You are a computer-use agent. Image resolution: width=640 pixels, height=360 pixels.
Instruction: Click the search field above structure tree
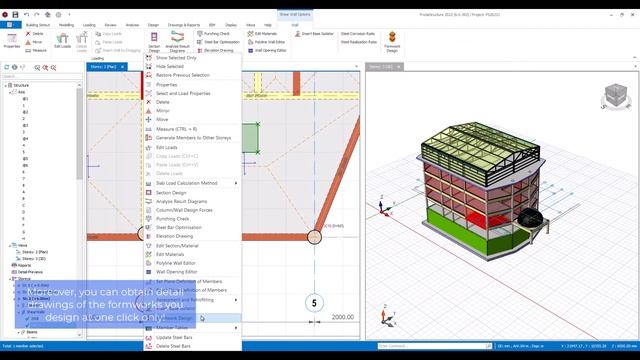click(x=42, y=76)
